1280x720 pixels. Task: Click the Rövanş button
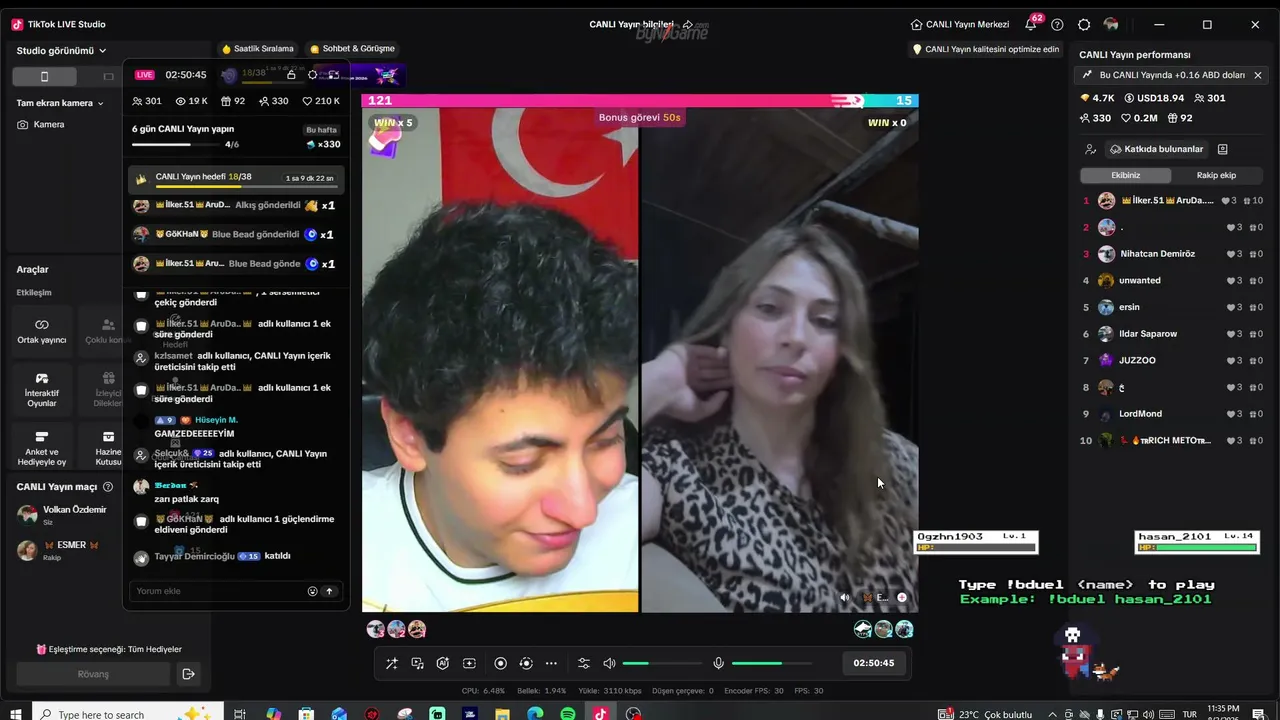tap(93, 674)
